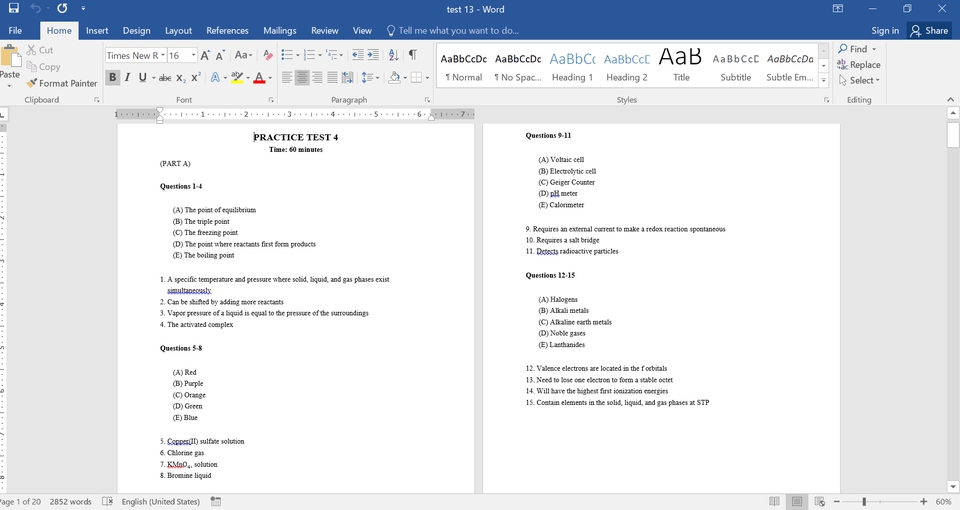Toggle italic formatting

point(127,78)
